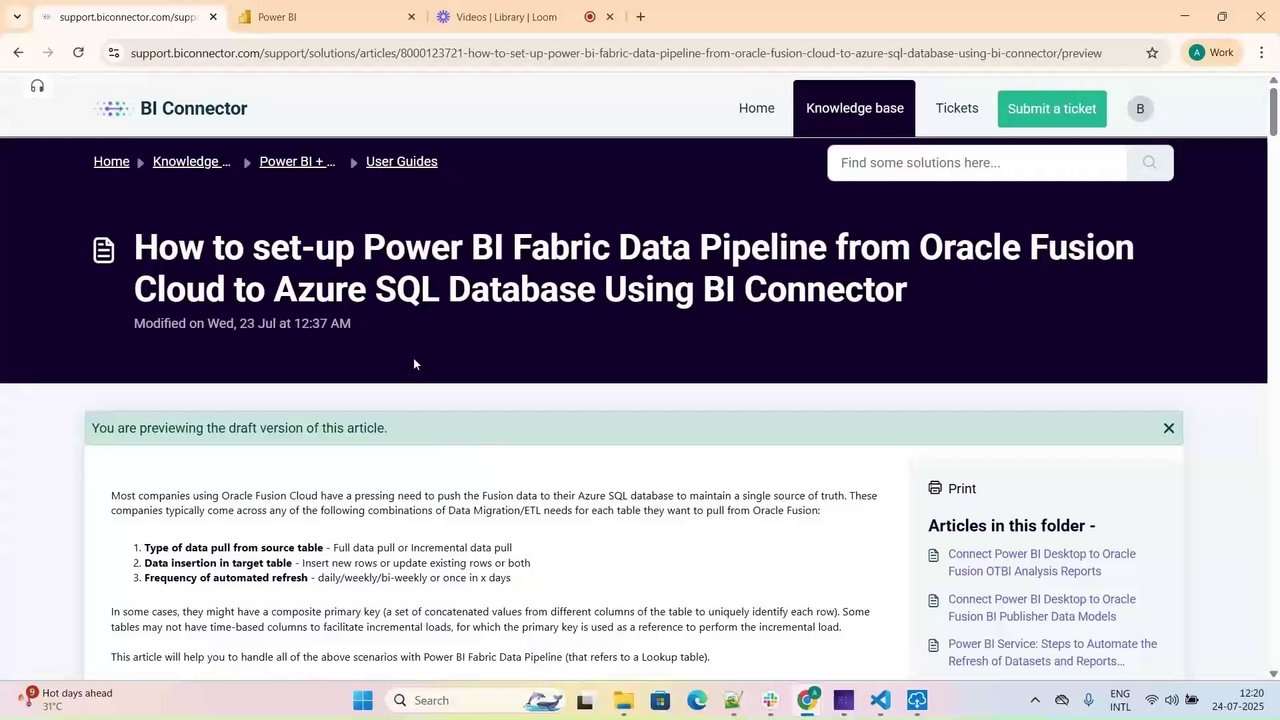1280x720 pixels.
Task: Click User Guides breadcrumb link
Action: (x=402, y=162)
